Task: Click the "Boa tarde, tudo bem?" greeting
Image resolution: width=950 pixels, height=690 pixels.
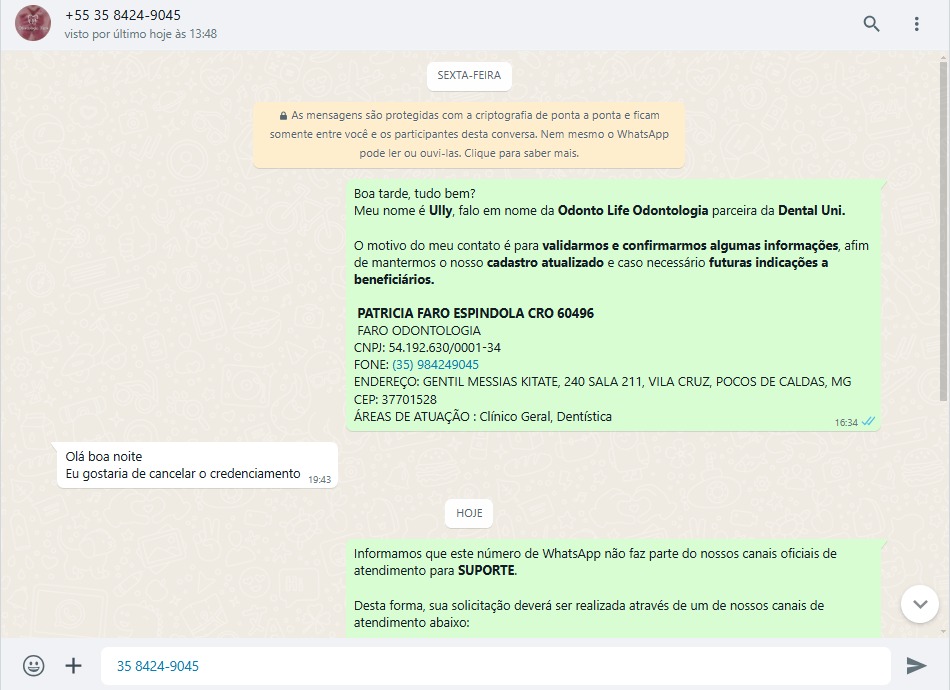Action: pyautogui.click(x=414, y=194)
